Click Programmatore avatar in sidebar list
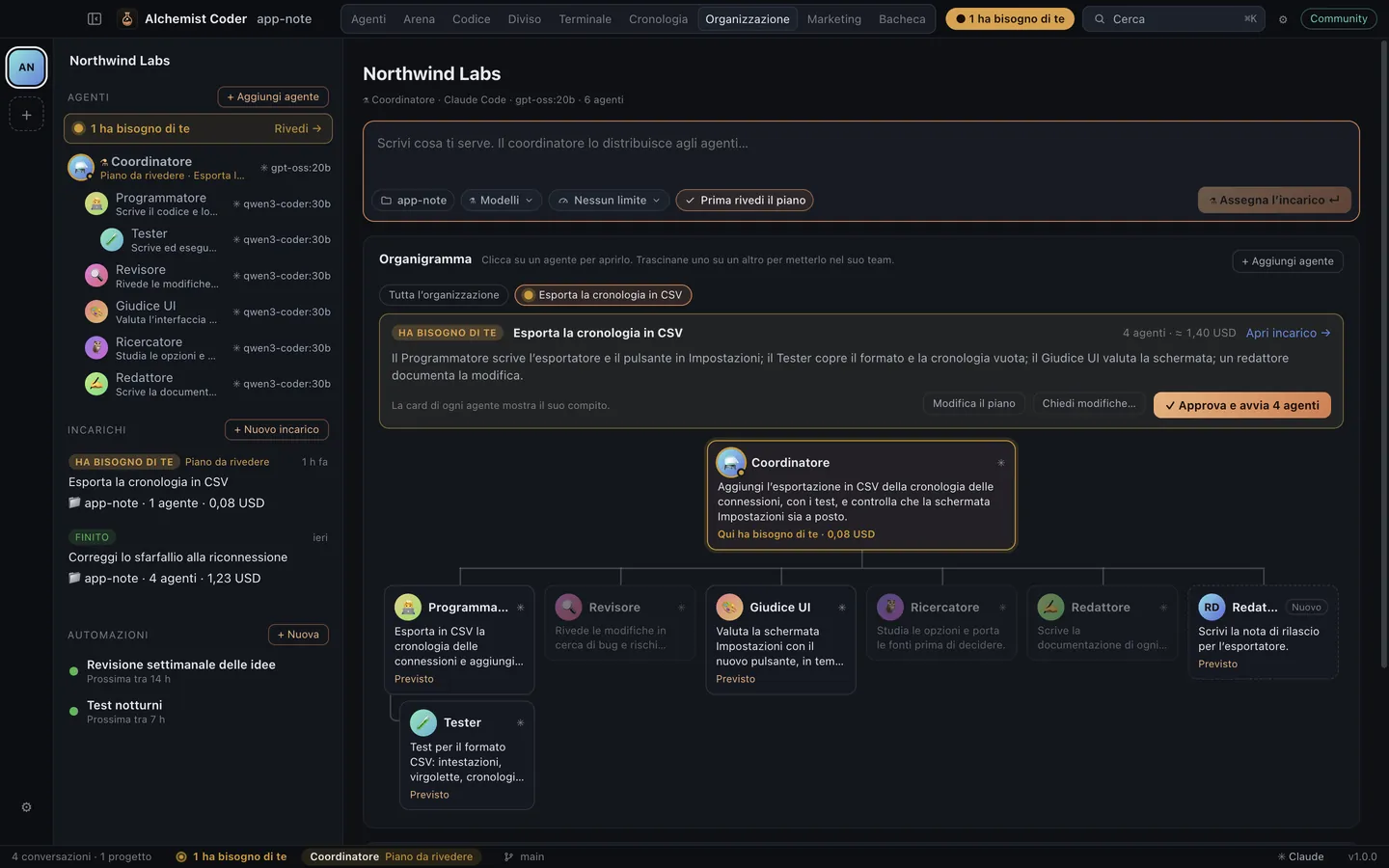The image size is (1389, 868). click(96, 203)
